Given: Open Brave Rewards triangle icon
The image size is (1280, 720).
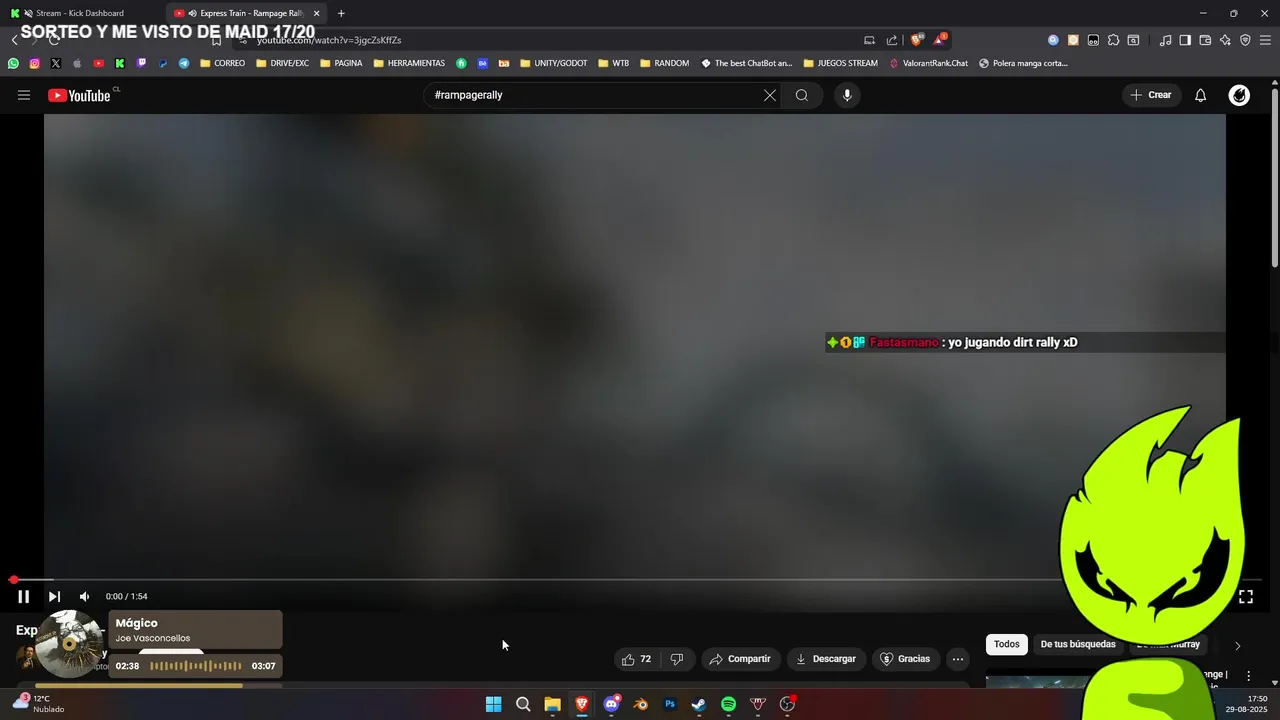Looking at the screenshot, I should click(940, 40).
